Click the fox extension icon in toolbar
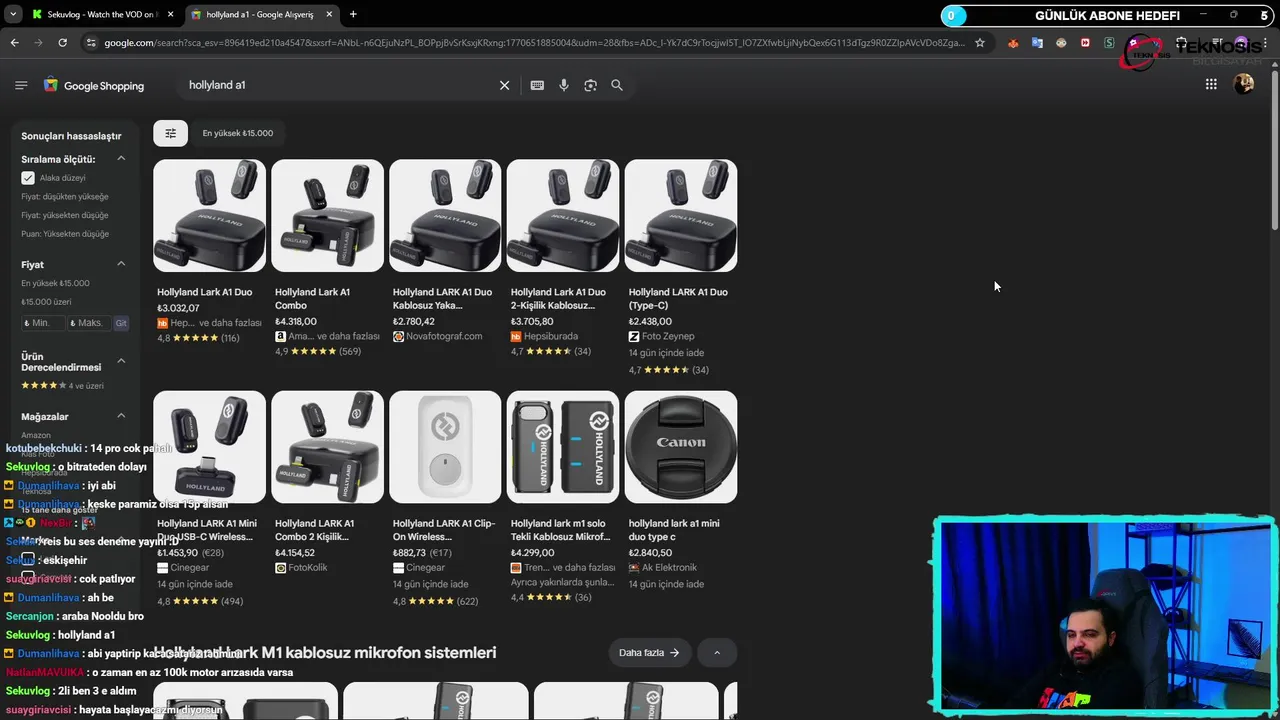Screen dimensions: 1280x720 click(x=1013, y=43)
